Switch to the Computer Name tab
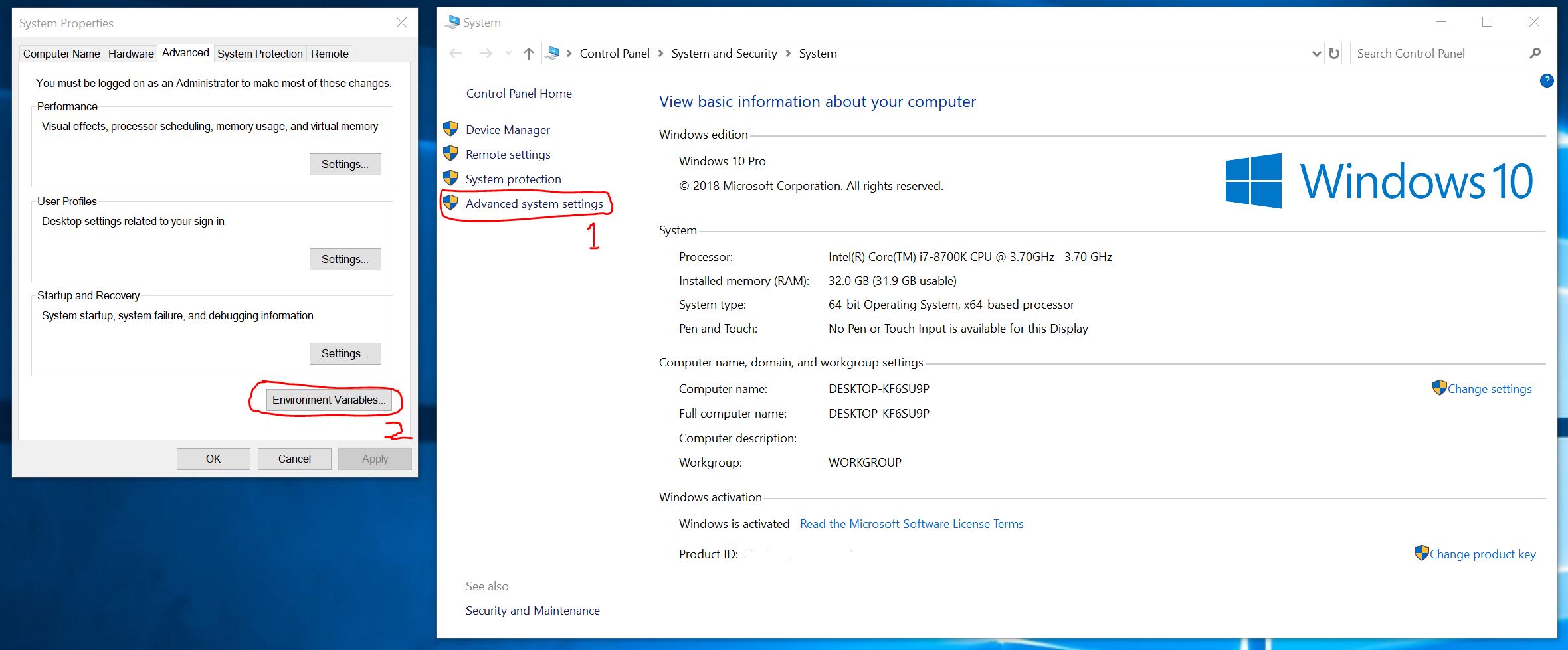The height and width of the screenshot is (650, 1568). 61,54
